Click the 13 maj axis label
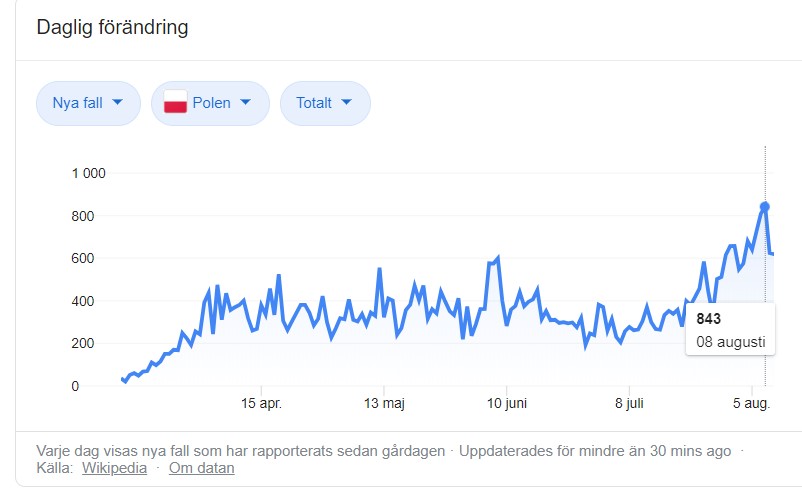This screenshot has width=802, height=495. (383, 407)
